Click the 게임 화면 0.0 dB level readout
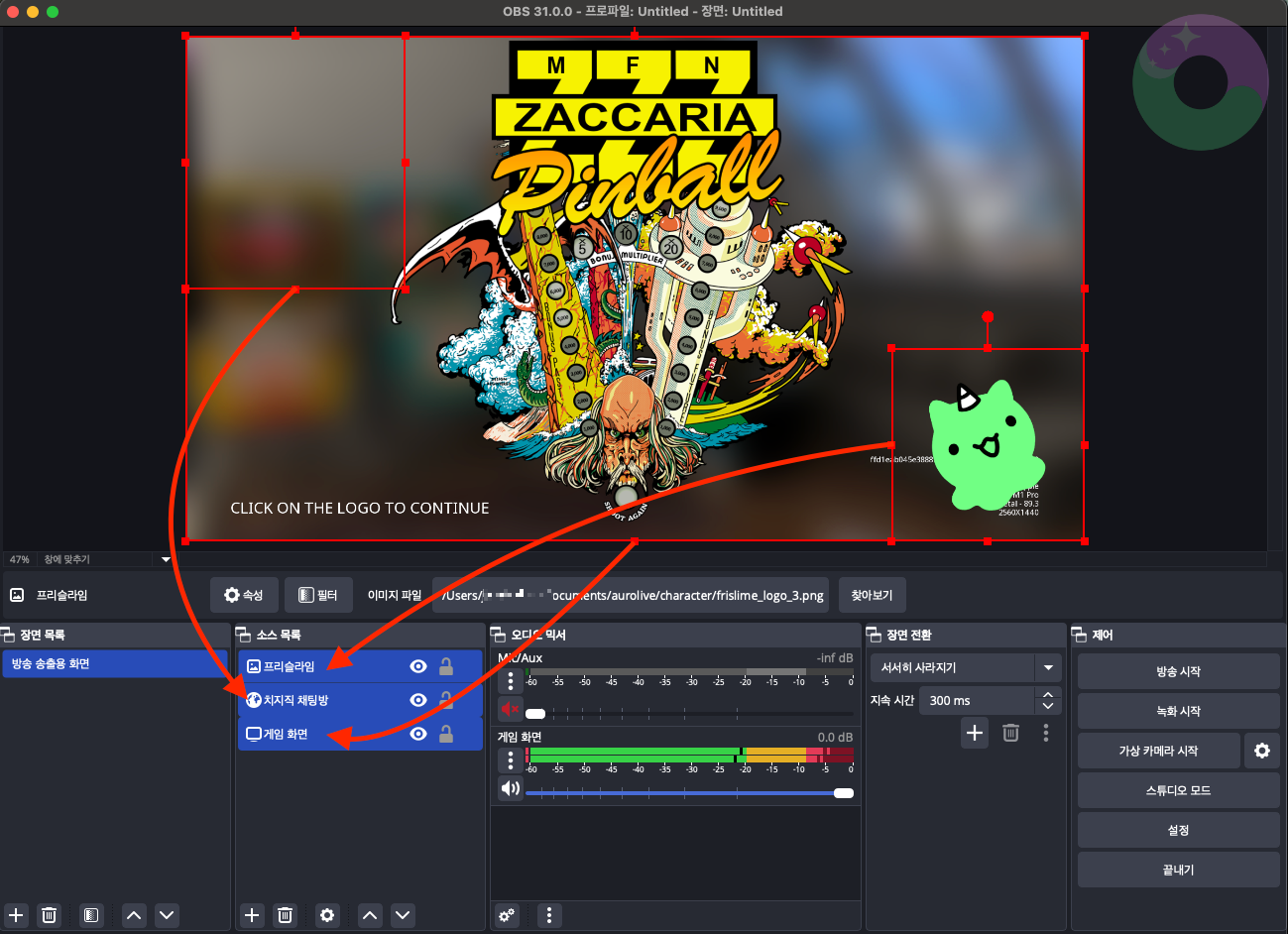Viewport: 1288px width, 934px height. tap(835, 737)
